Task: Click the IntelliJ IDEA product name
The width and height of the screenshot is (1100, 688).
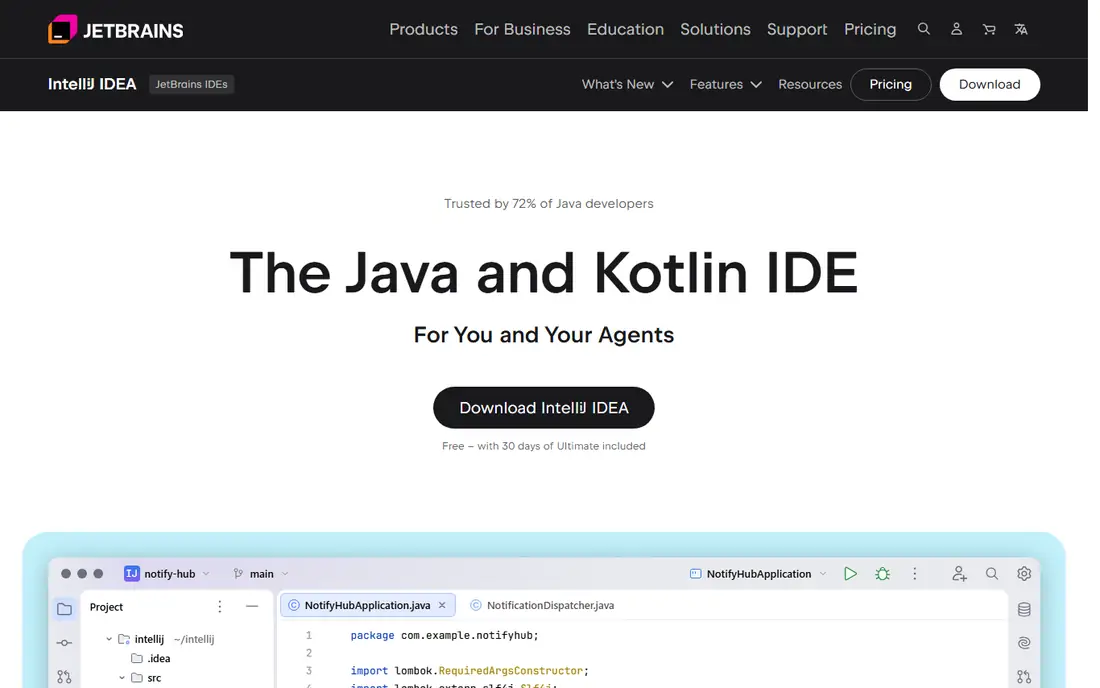Action: tap(92, 84)
